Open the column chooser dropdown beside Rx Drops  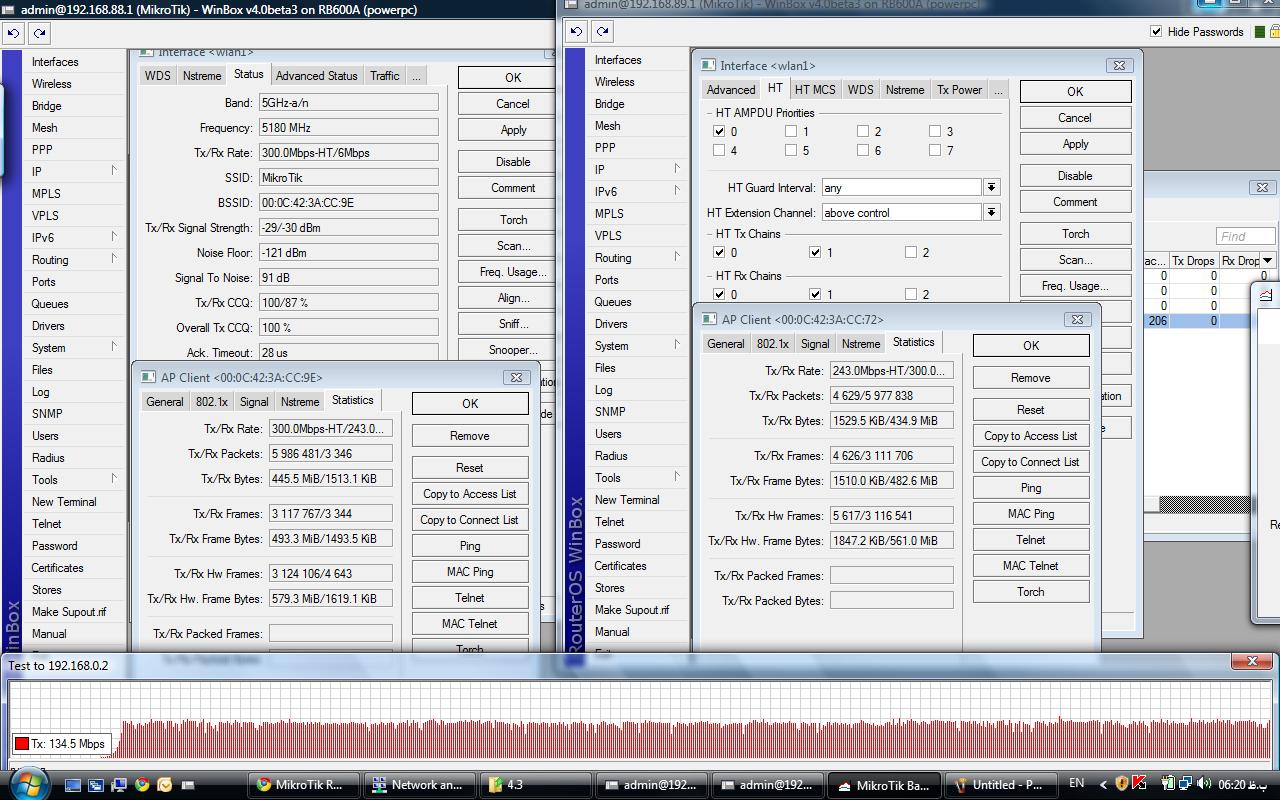click(x=1268, y=261)
